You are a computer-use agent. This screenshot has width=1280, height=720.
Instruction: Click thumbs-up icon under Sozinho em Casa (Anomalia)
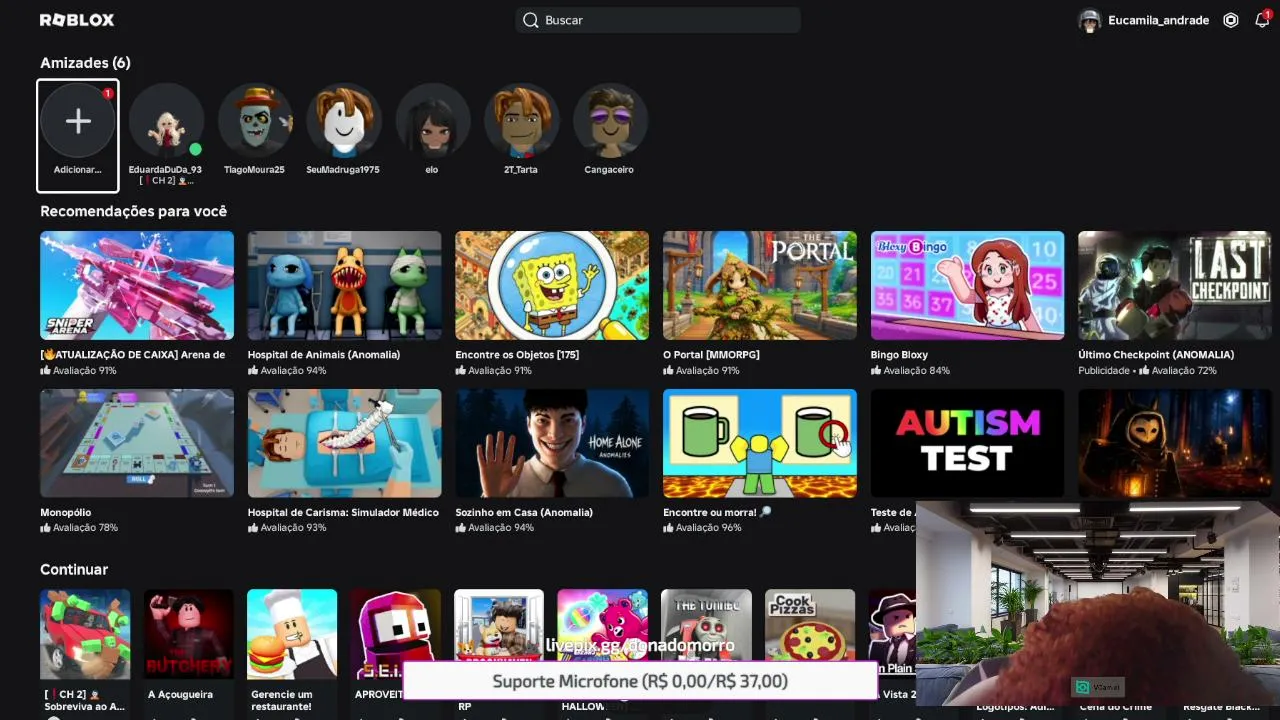(x=461, y=528)
